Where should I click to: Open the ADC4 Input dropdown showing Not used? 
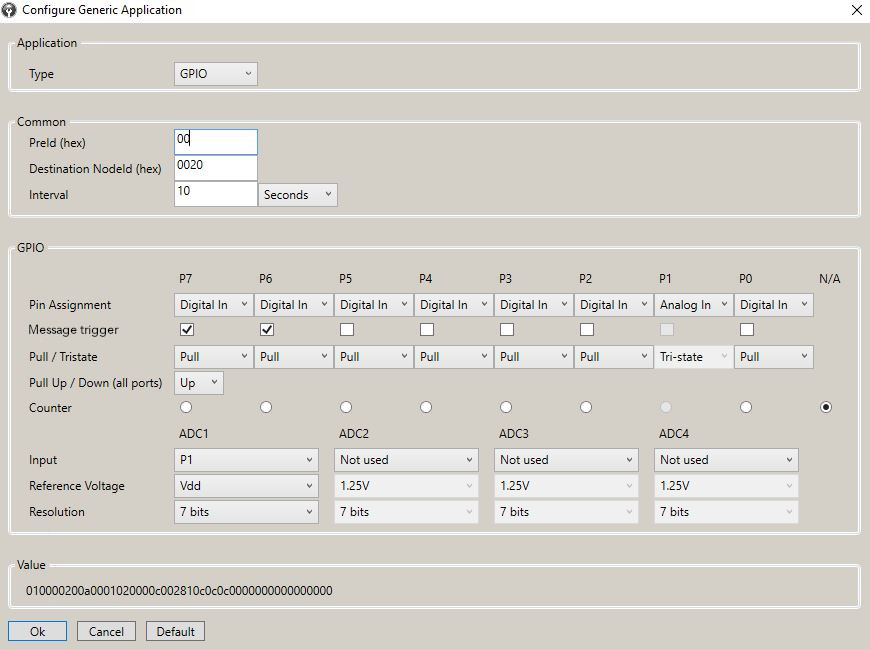click(x=726, y=460)
